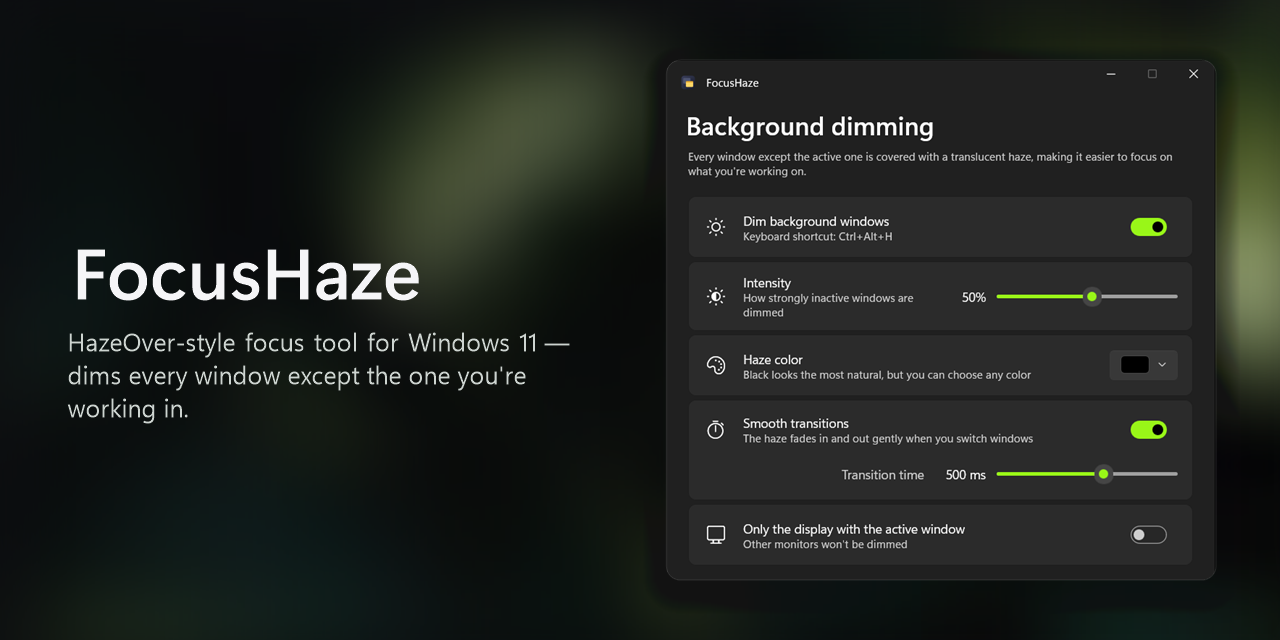Screen dimensions: 1280x640
Task: Click "The haze fades in and out gently" description
Action: click(888, 439)
